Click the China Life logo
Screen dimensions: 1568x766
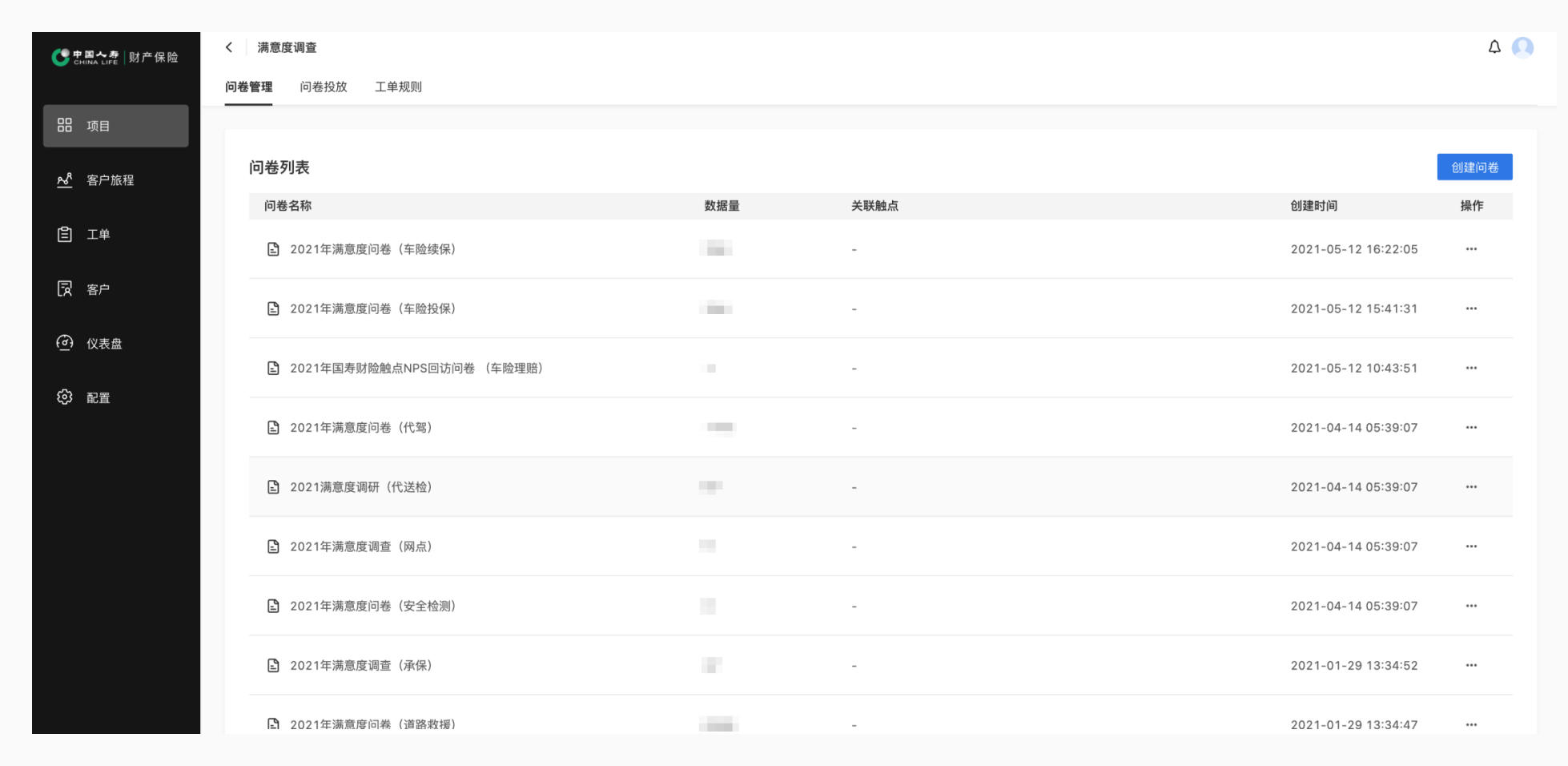[x=115, y=57]
